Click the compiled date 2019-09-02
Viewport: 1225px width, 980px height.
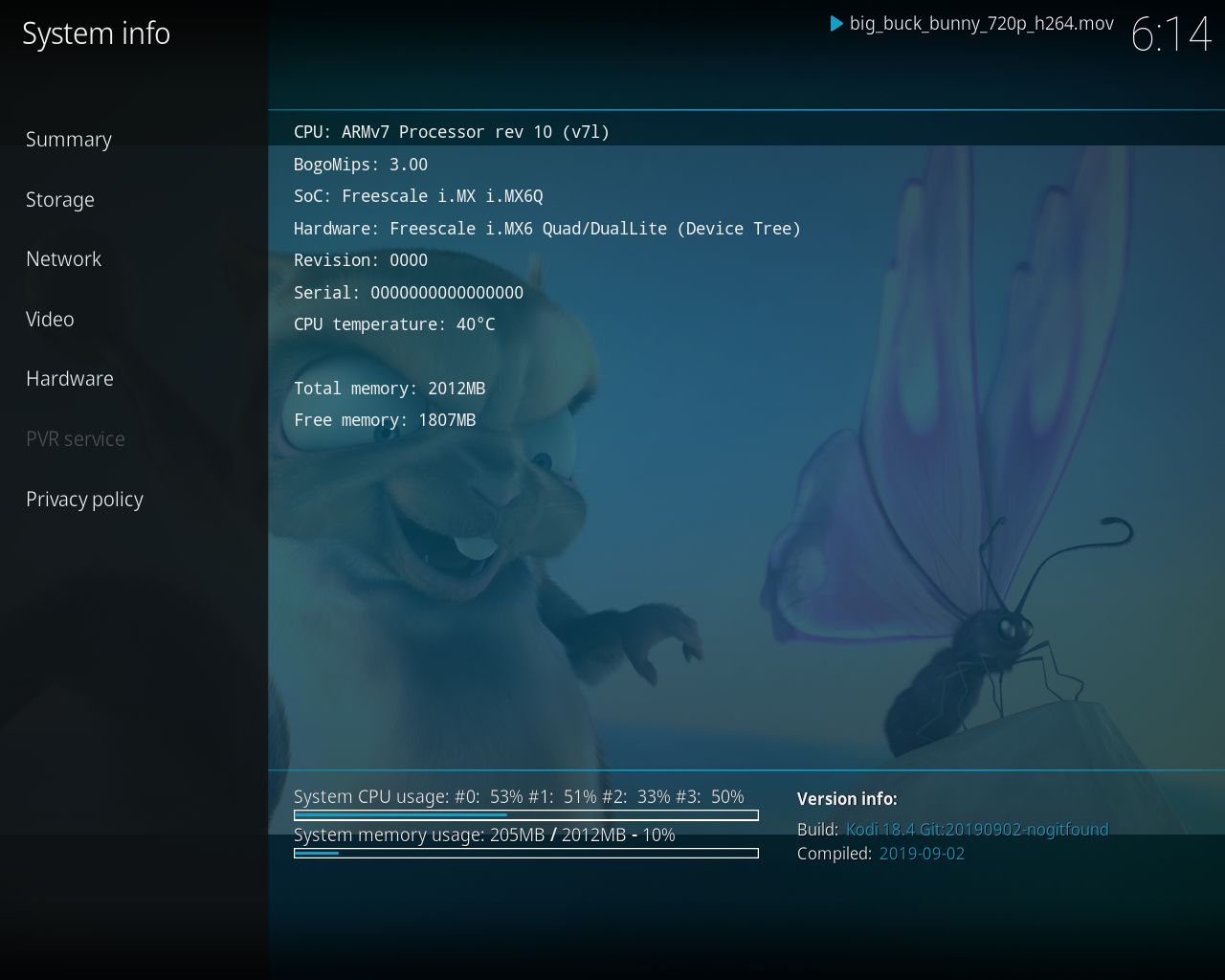[922, 854]
